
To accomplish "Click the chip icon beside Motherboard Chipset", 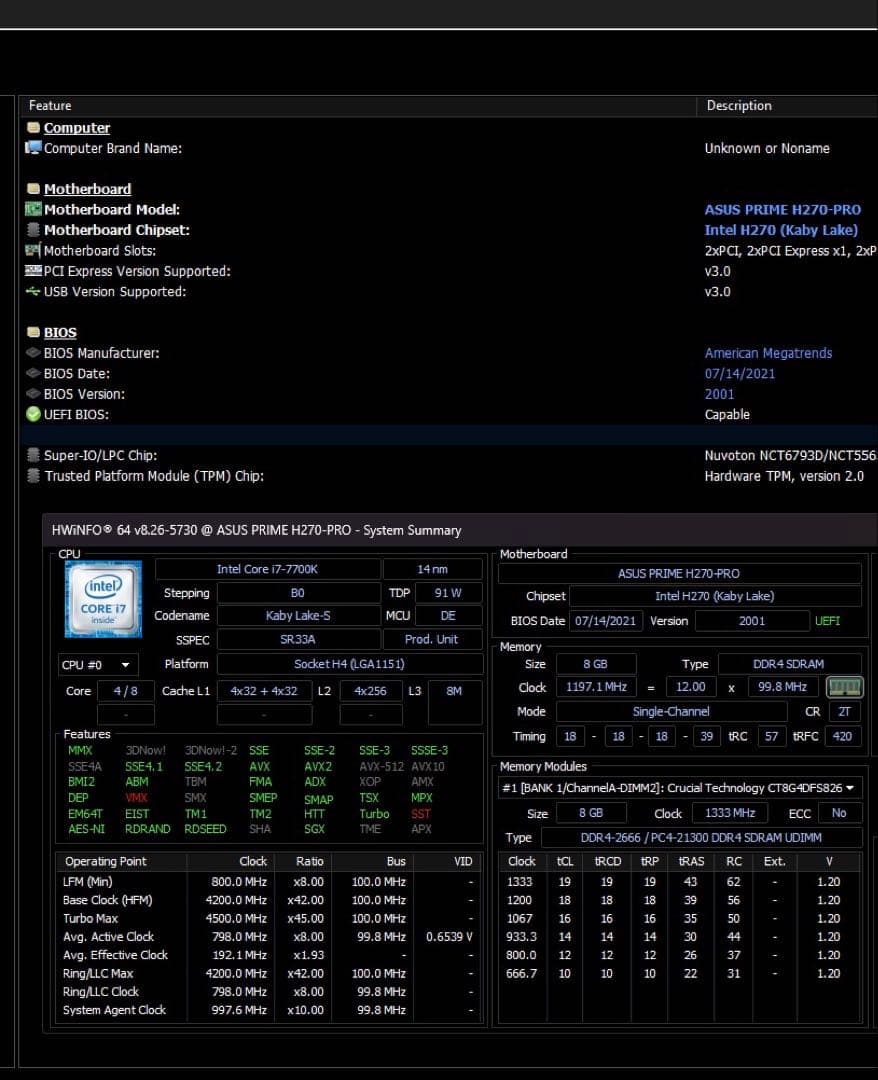I will click(x=32, y=230).
